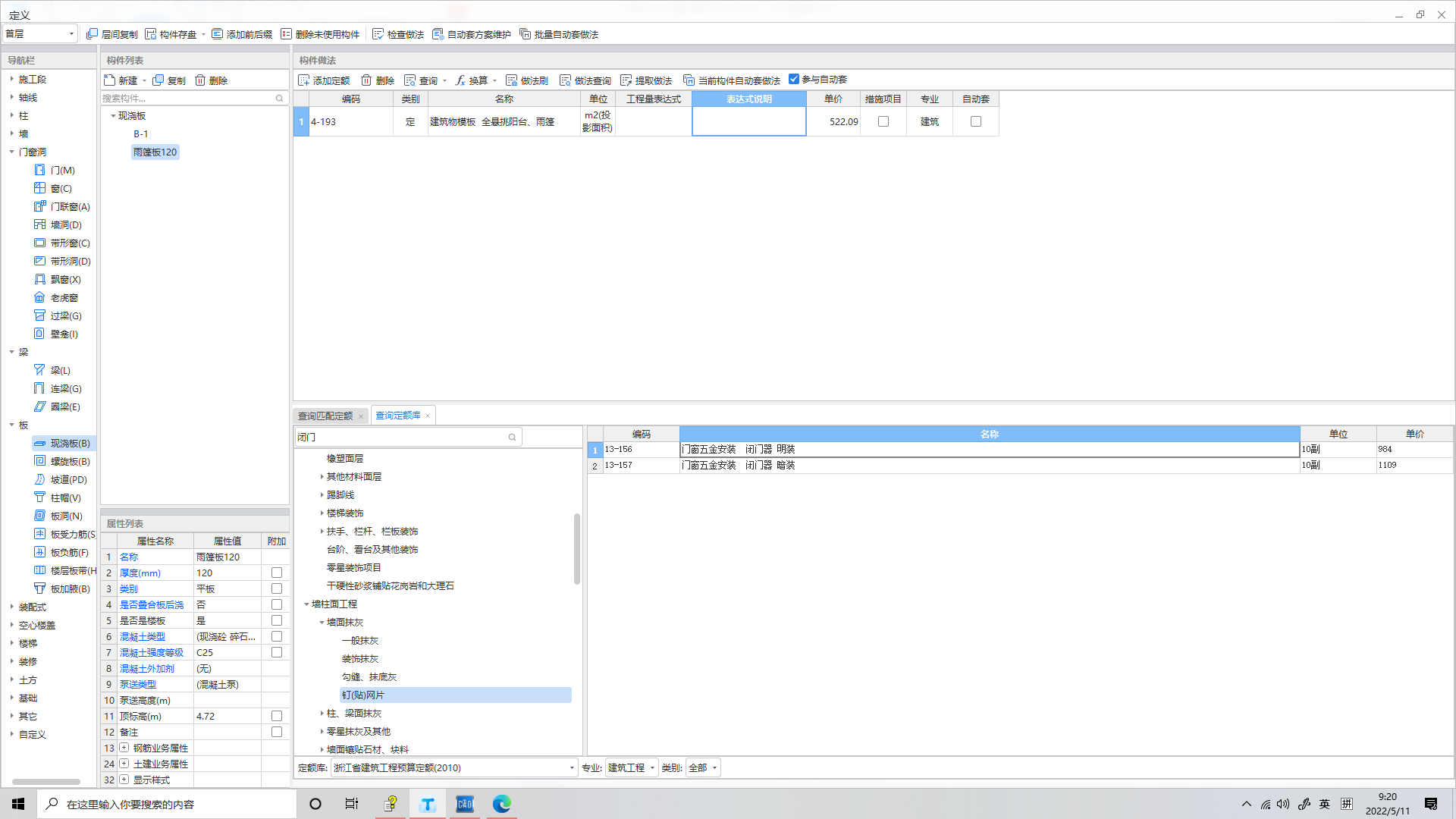This screenshot has height=819, width=1456.
Task: Click 新建 component icon
Action: pyautogui.click(x=109, y=80)
